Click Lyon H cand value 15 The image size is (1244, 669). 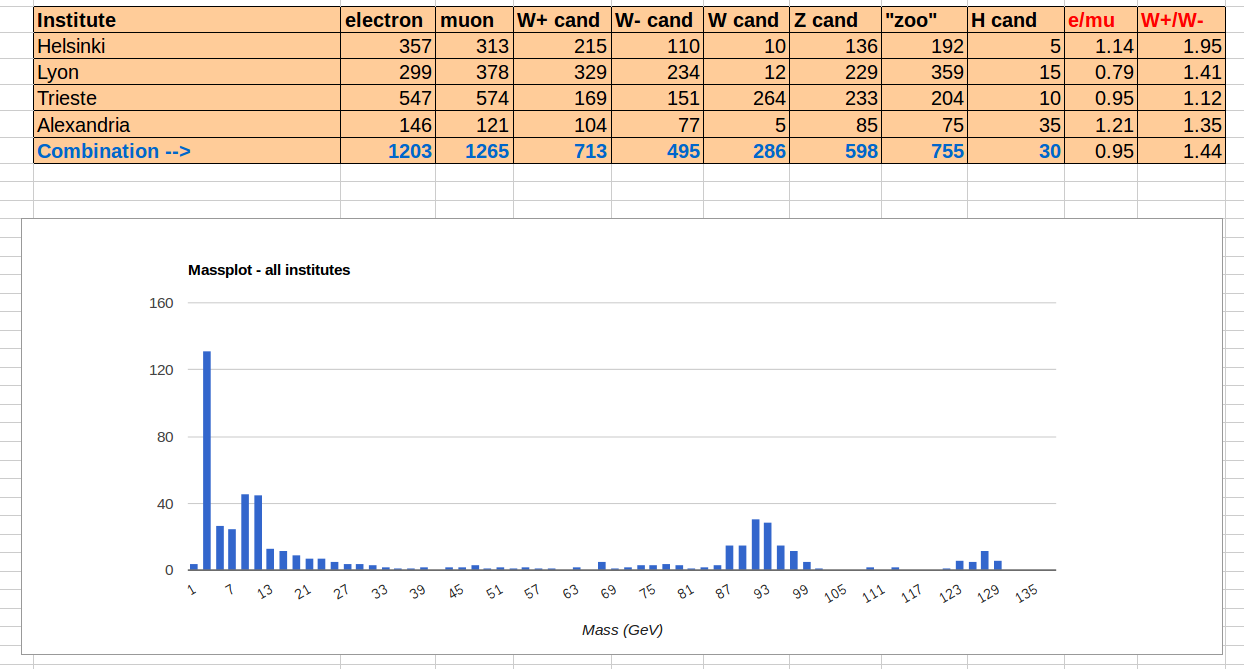[x=1016, y=72]
